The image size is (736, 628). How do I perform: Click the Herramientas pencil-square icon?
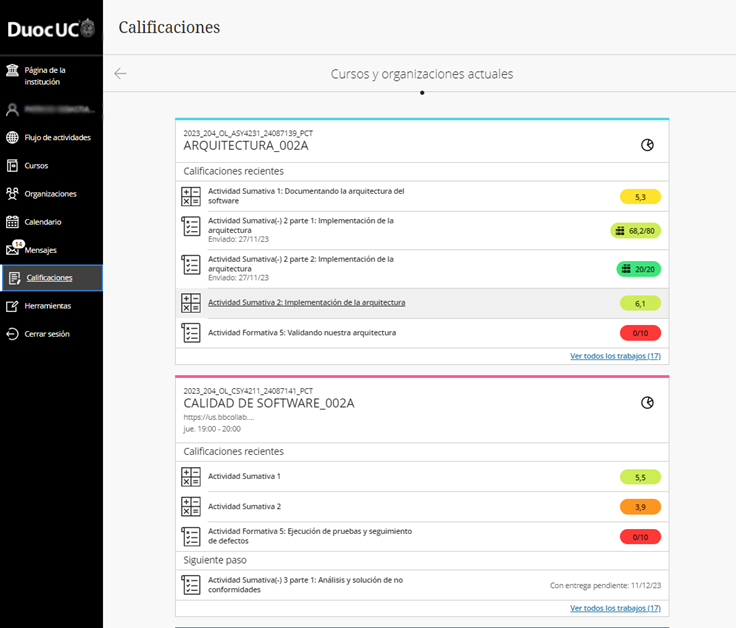coord(12,306)
